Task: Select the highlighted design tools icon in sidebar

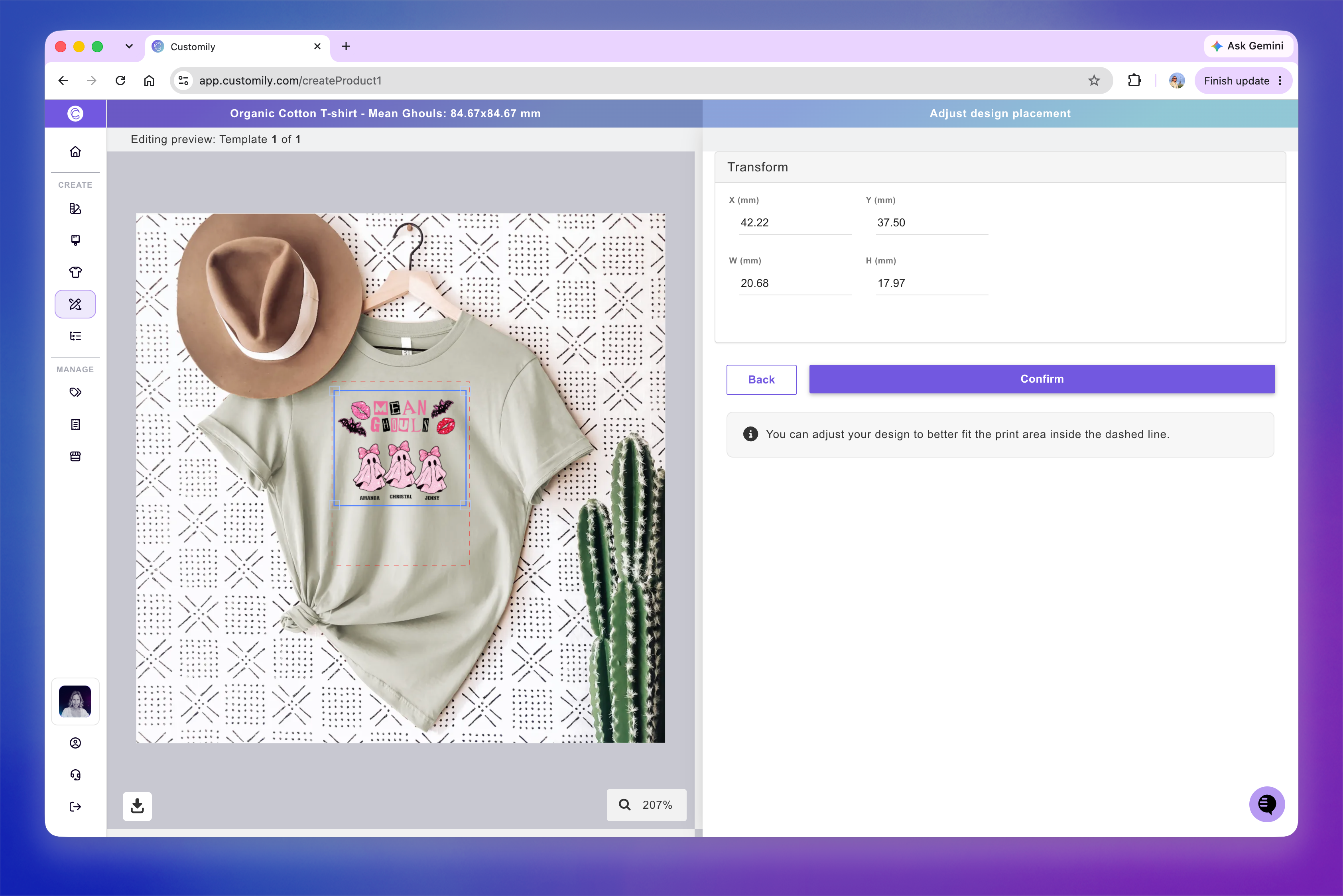Action: (x=75, y=304)
